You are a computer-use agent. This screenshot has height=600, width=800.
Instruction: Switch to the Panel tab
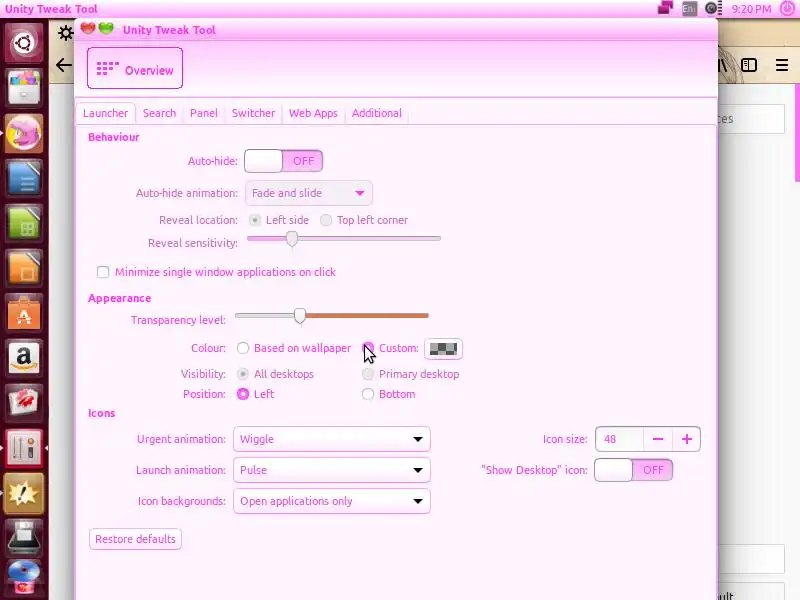point(204,113)
